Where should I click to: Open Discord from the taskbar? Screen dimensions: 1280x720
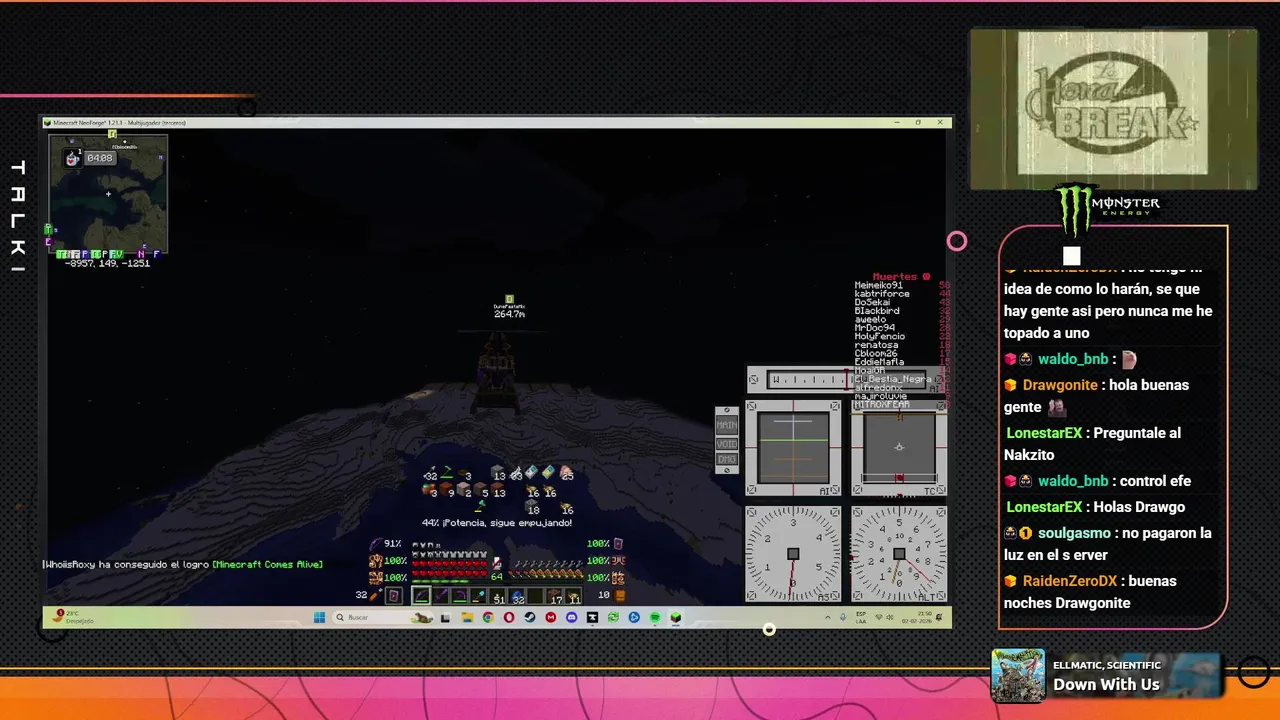tap(572, 617)
